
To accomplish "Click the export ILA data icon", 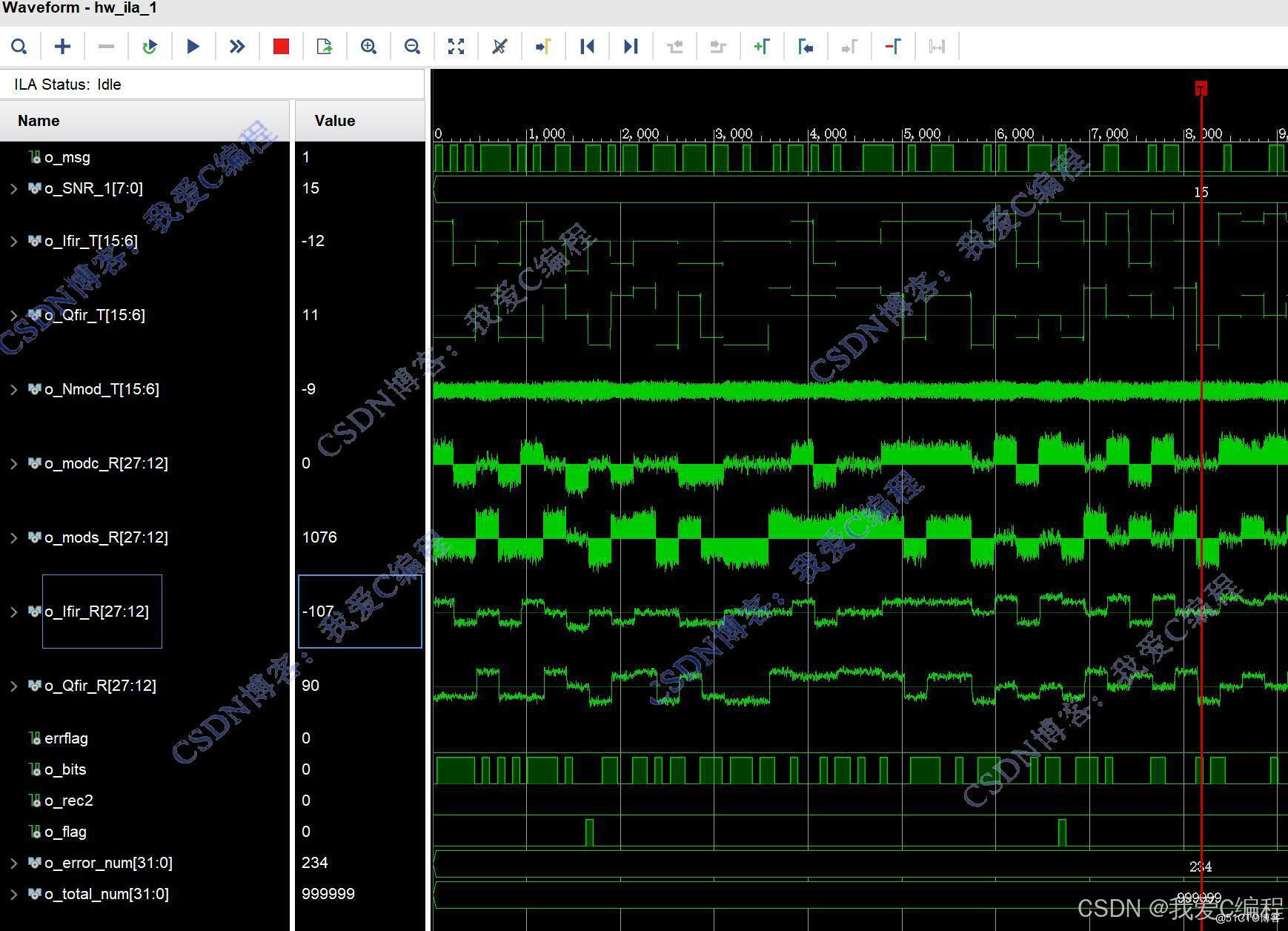I will (x=325, y=47).
